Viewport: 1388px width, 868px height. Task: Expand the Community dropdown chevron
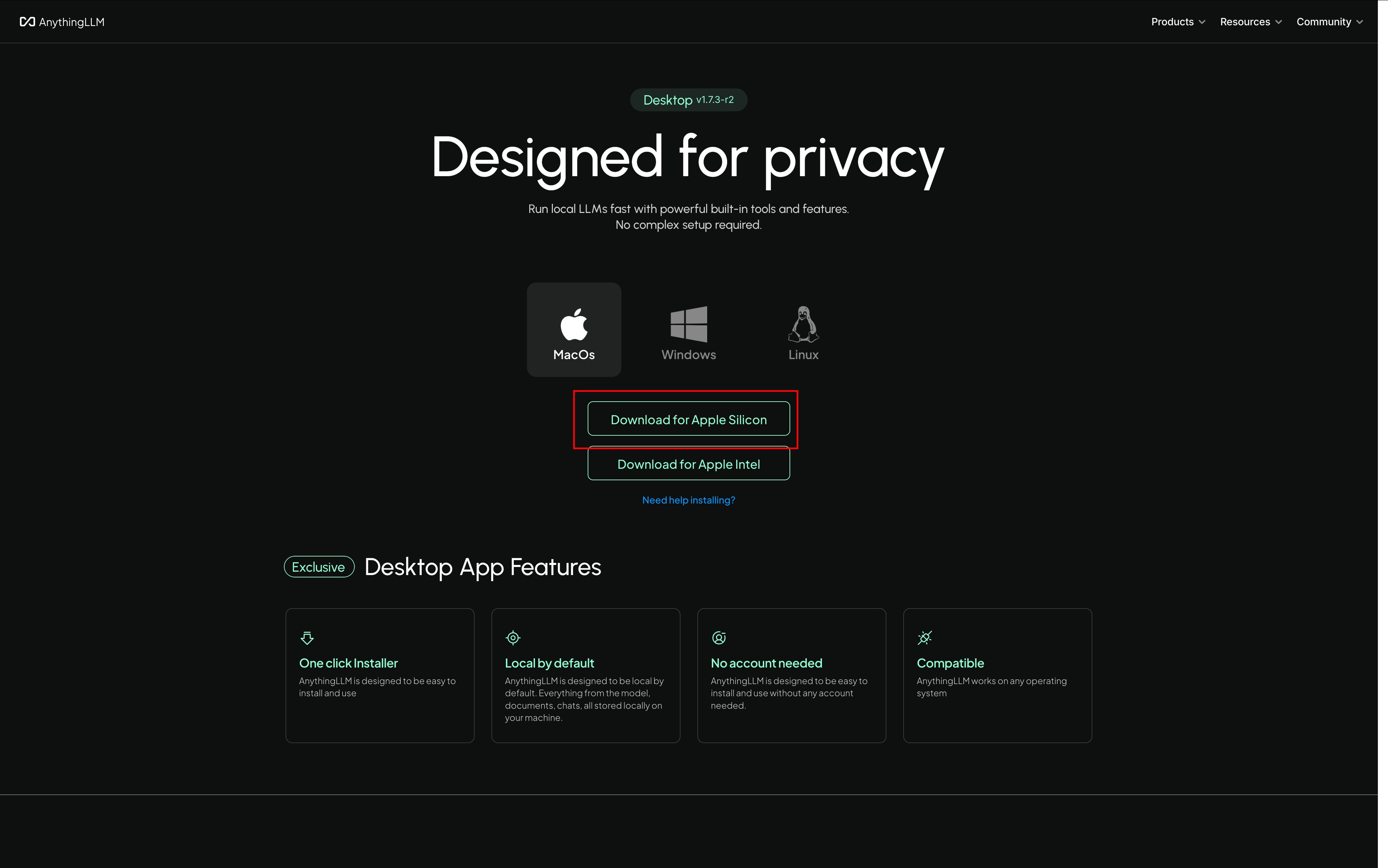(x=1359, y=22)
